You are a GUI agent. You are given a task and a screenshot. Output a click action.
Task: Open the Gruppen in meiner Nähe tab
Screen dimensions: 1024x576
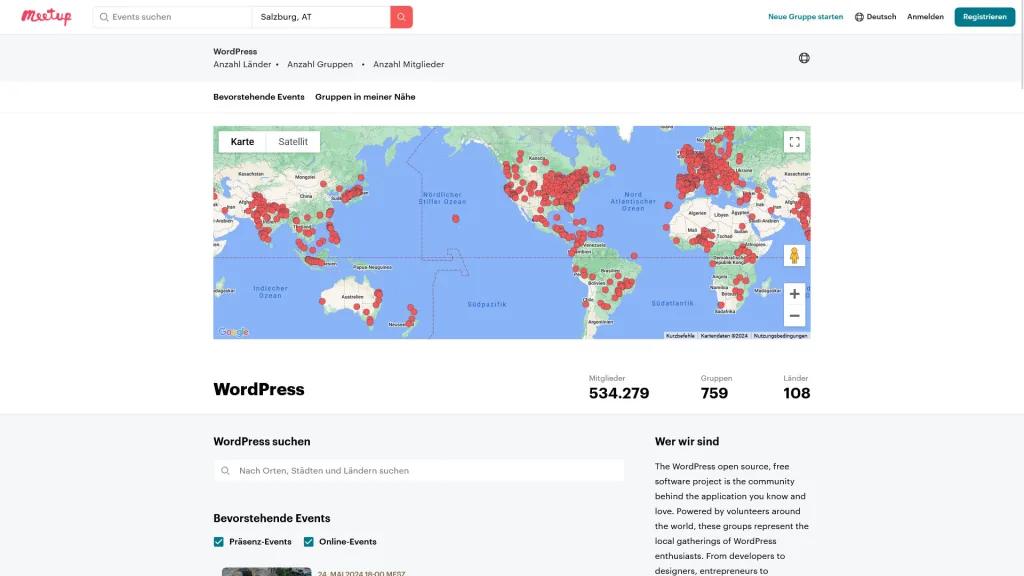(365, 97)
